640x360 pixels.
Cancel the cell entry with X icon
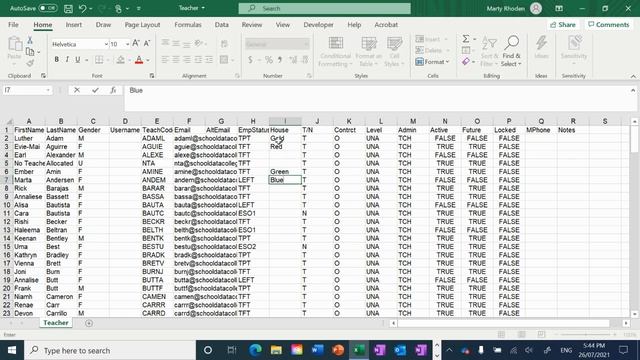[77, 90]
